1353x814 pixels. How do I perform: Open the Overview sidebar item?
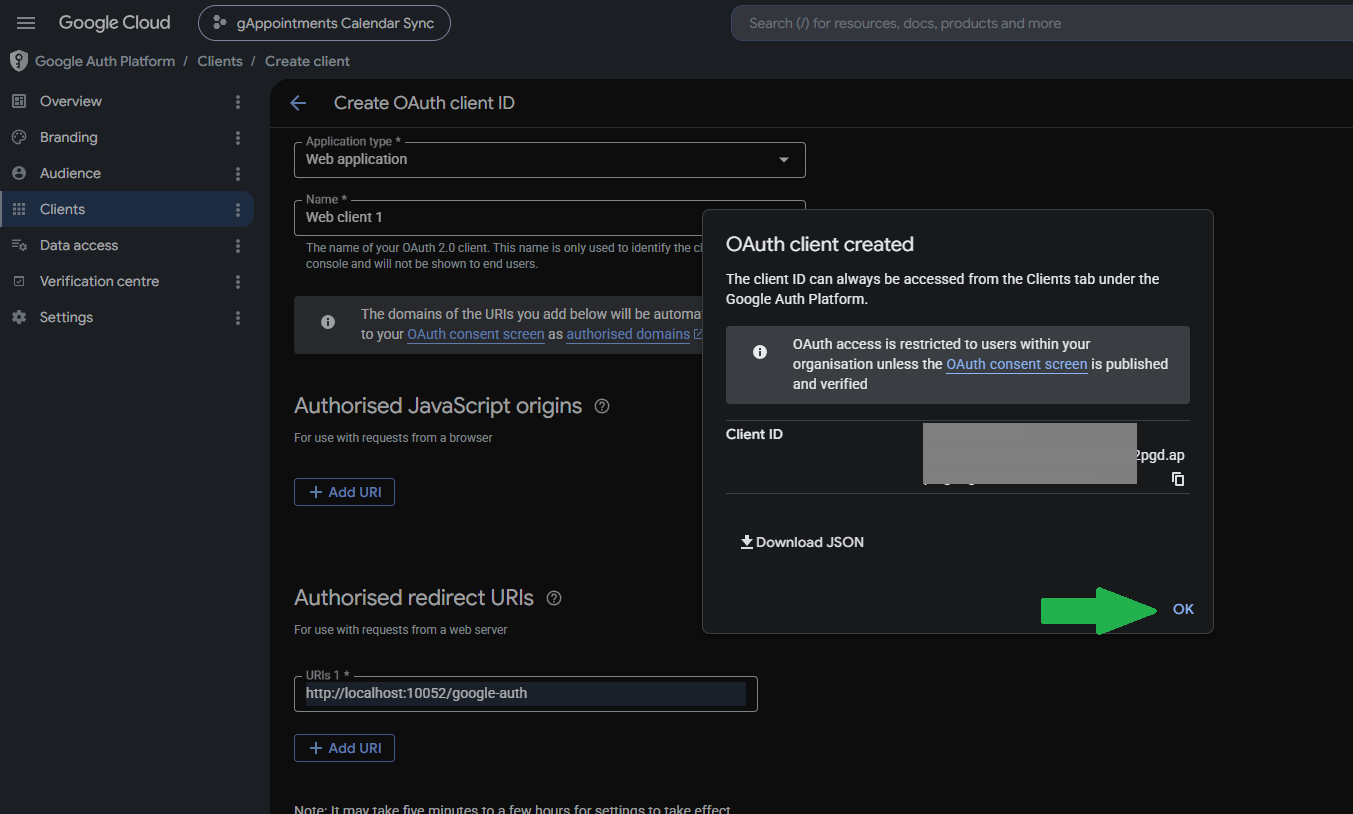click(x=71, y=101)
